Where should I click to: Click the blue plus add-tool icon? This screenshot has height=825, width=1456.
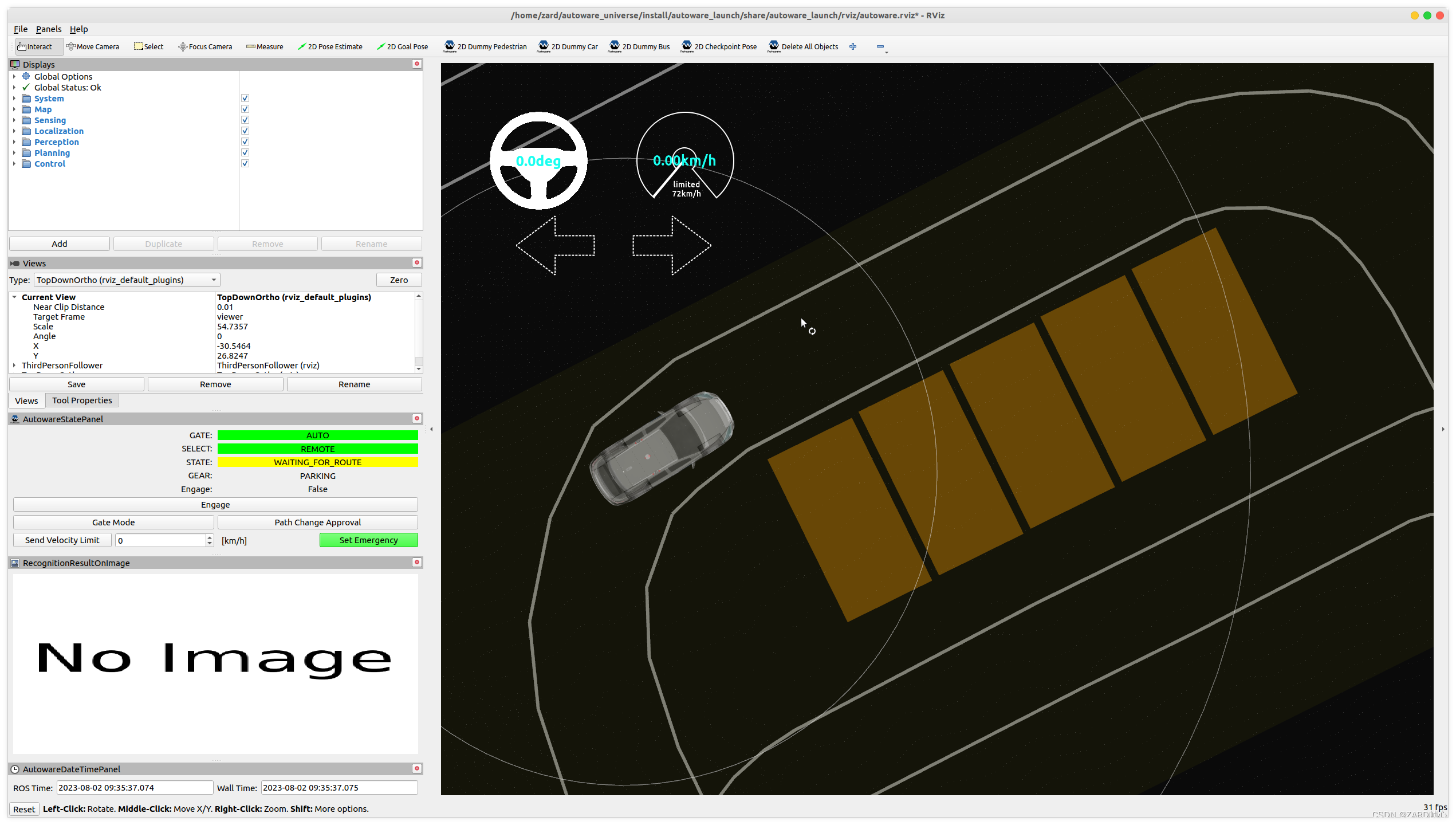pyautogui.click(x=853, y=46)
